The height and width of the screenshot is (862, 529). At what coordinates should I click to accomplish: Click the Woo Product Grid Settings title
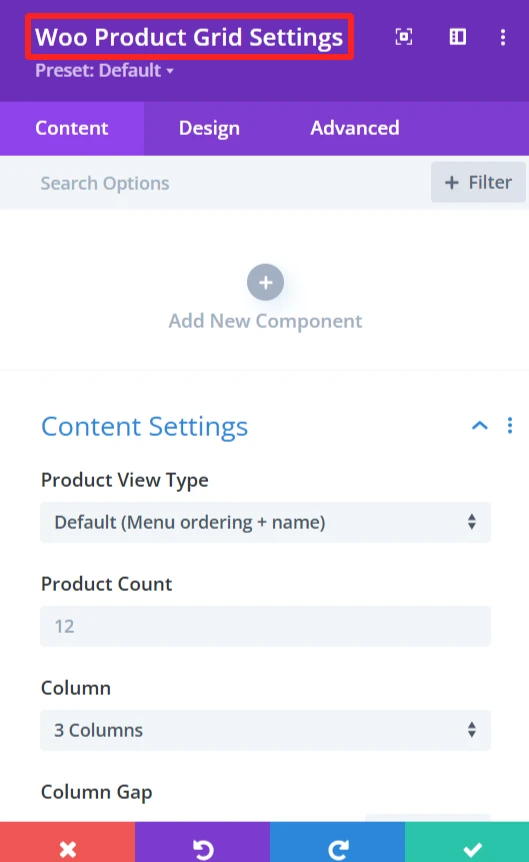189,37
